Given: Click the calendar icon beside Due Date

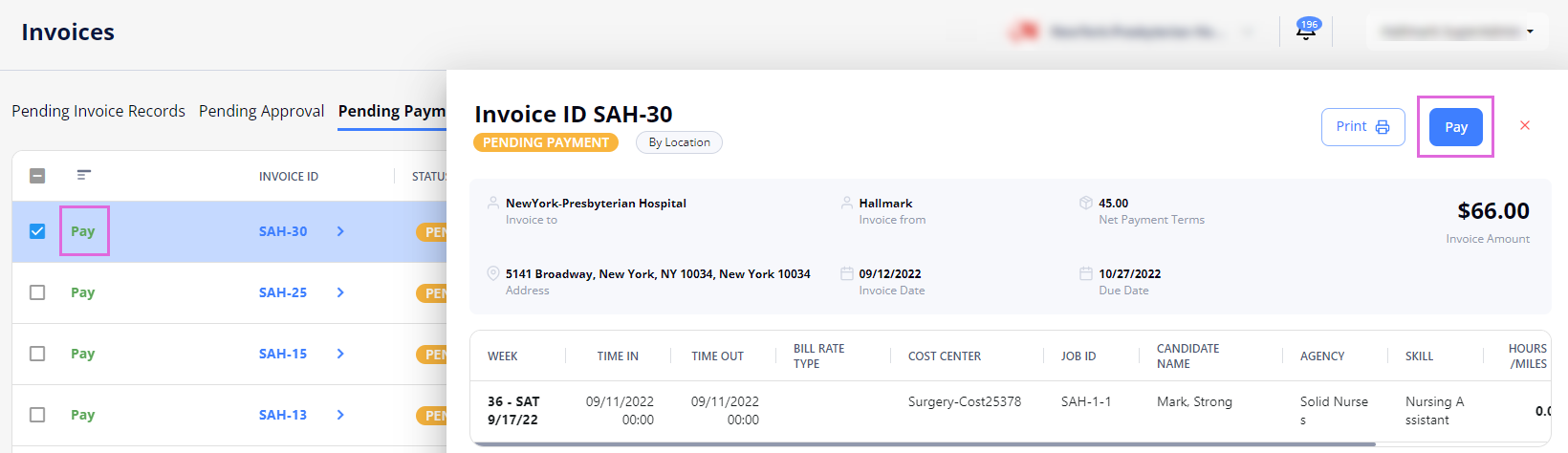Looking at the screenshot, I should 1086,273.
